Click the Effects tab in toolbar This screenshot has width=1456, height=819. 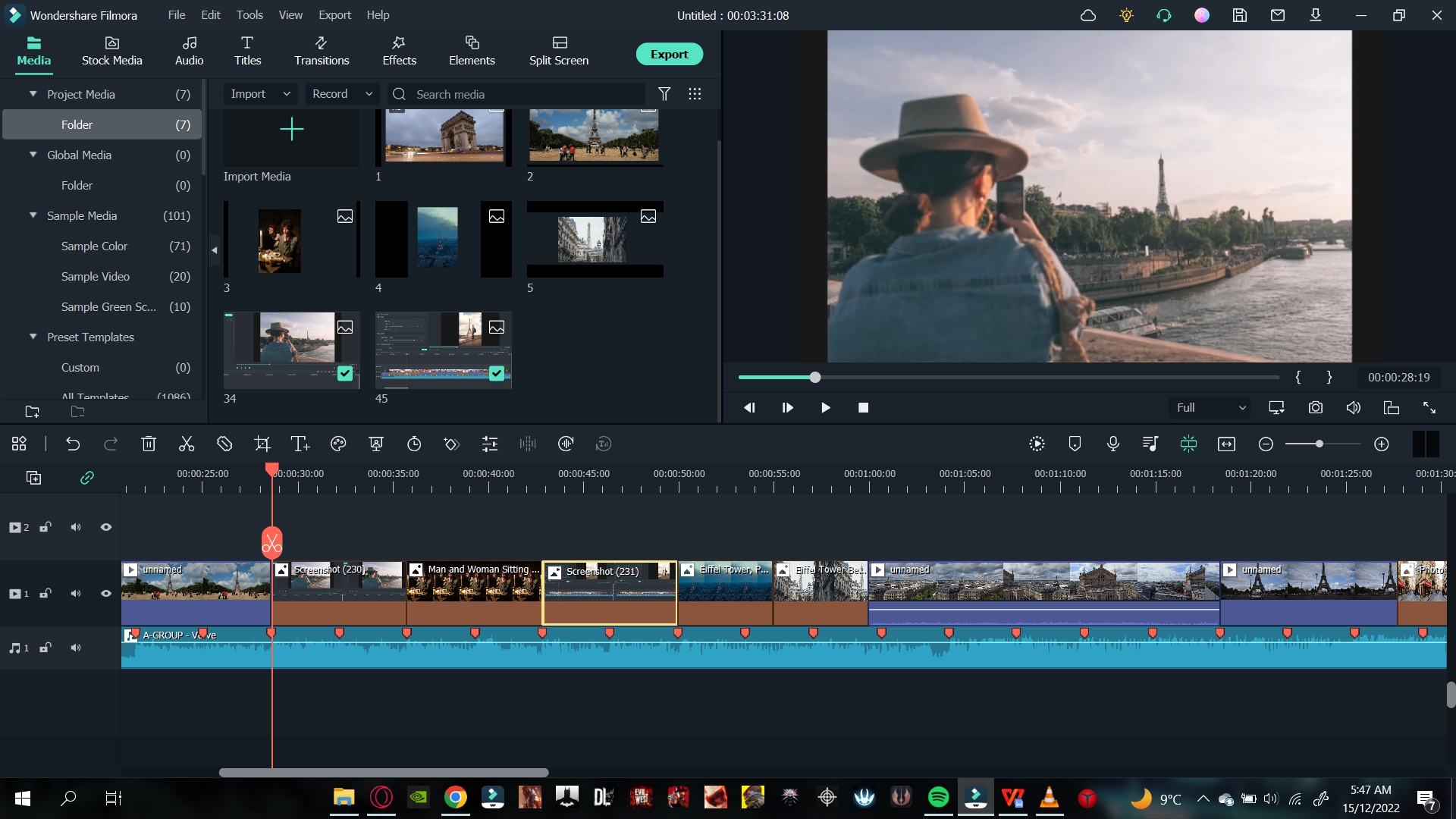(398, 50)
